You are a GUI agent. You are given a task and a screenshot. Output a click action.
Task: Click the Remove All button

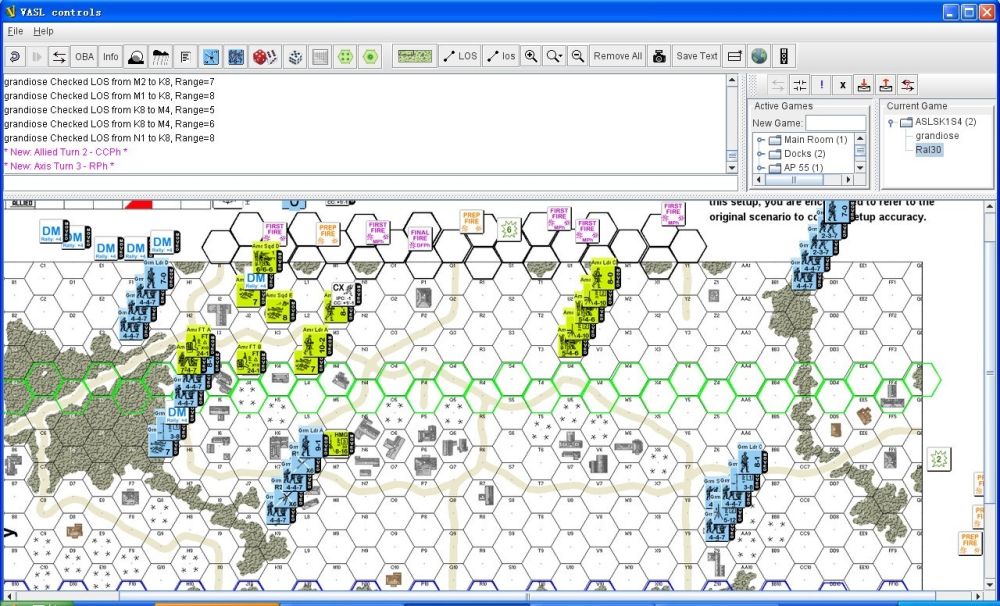coord(617,56)
